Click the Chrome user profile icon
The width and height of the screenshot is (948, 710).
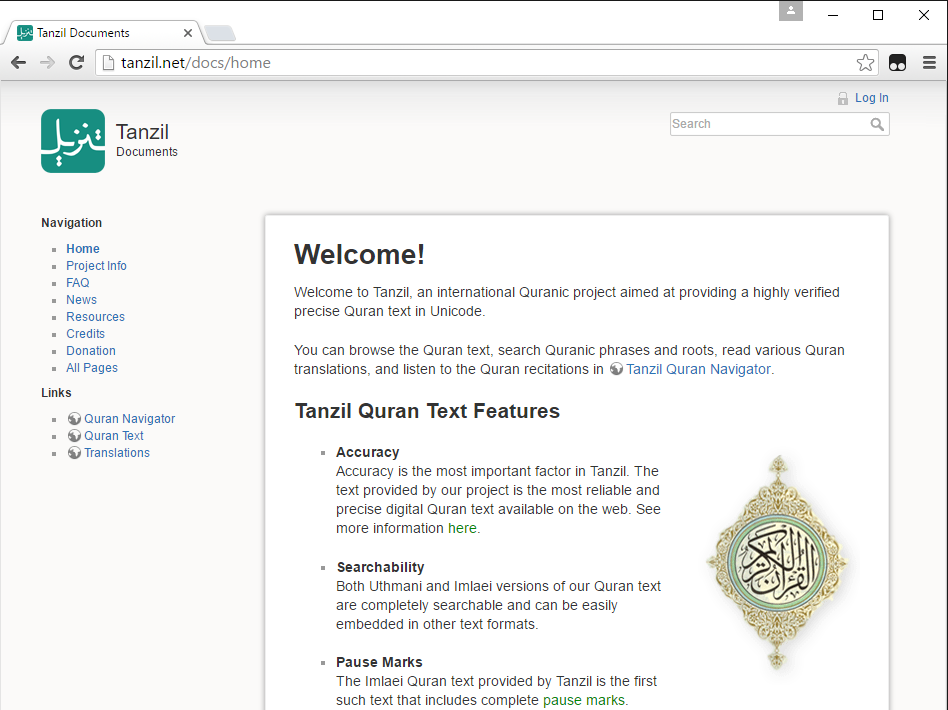[790, 11]
